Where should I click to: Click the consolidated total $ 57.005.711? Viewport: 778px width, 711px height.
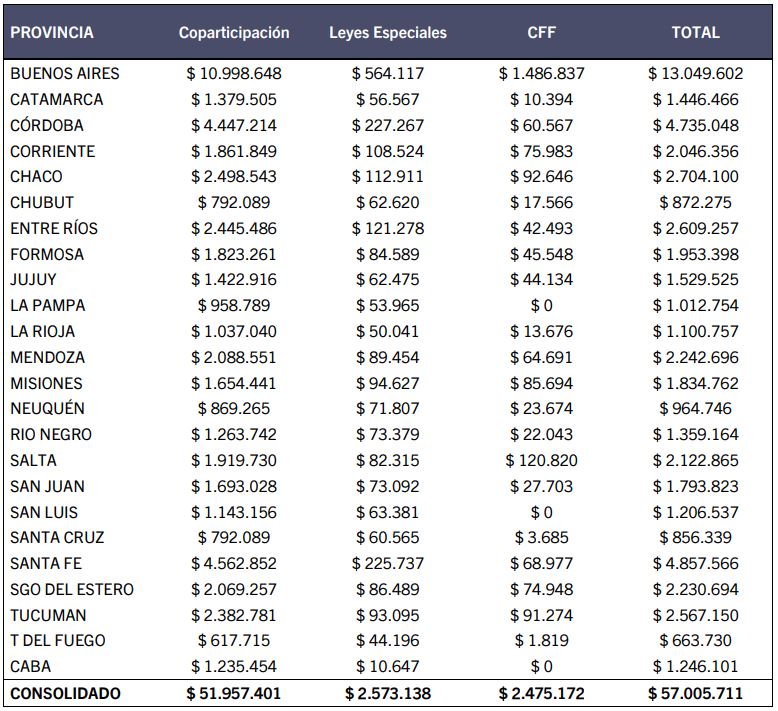[695, 693]
